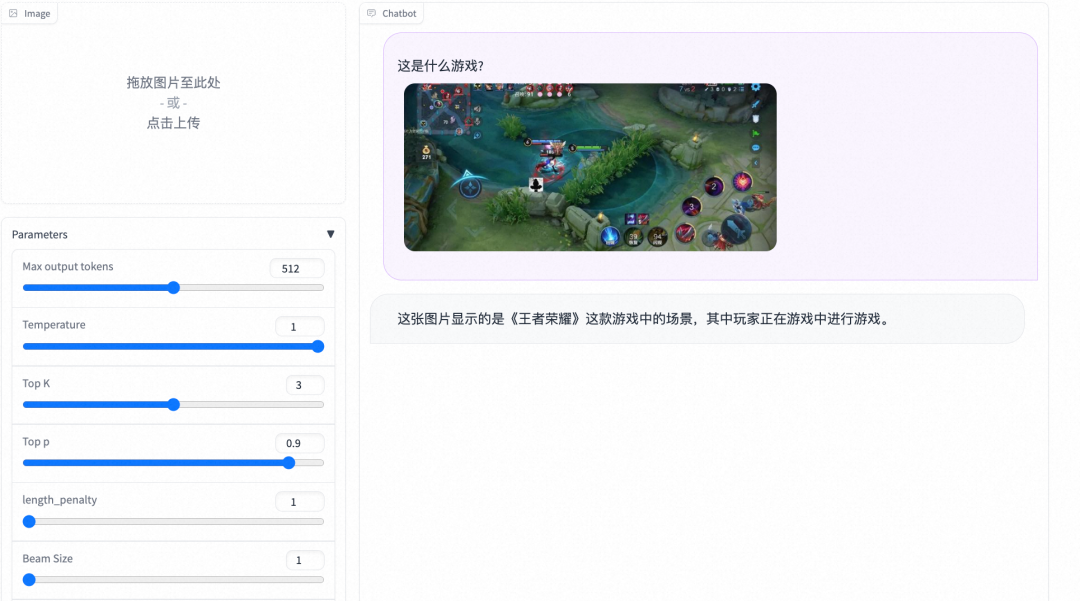Screen dimensions: 1080x601
Task: Click the Top p slider handle
Action: 289,463
